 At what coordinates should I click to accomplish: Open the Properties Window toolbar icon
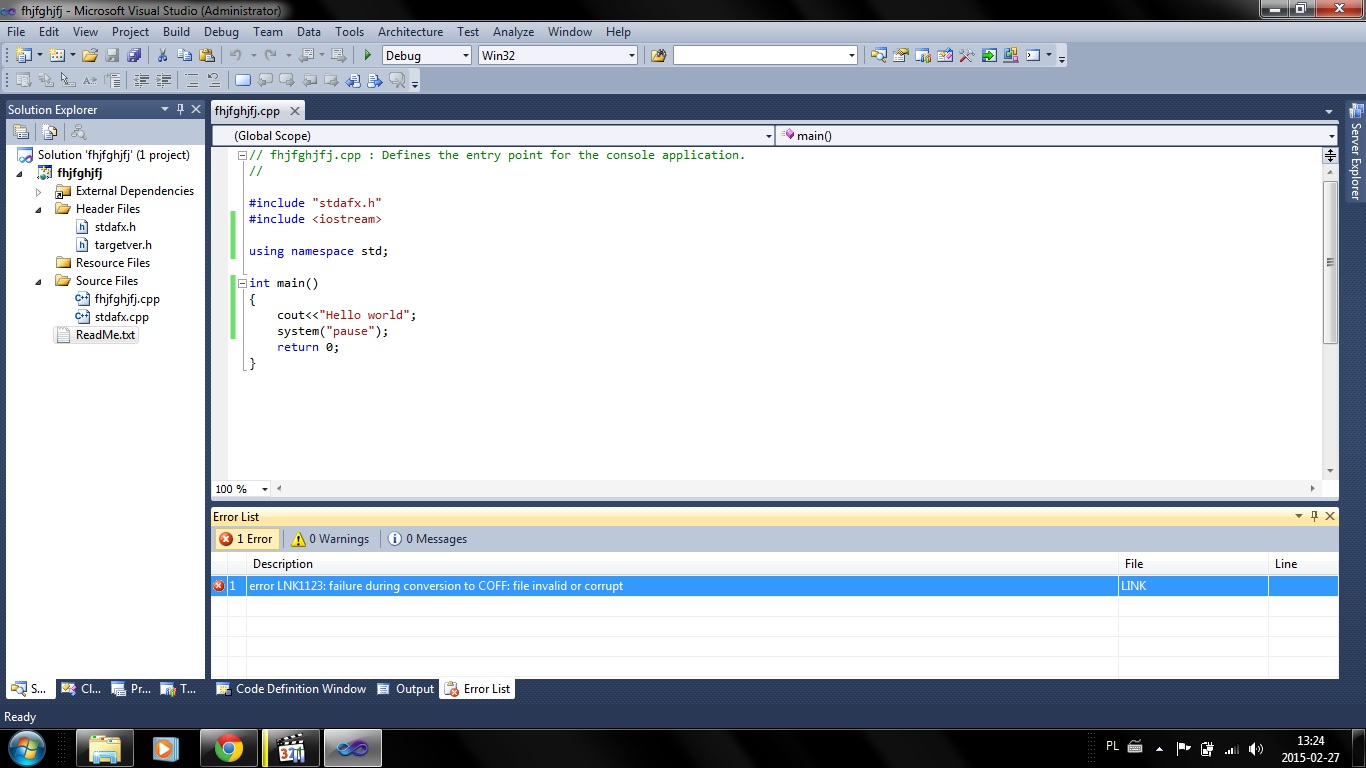pos(900,55)
